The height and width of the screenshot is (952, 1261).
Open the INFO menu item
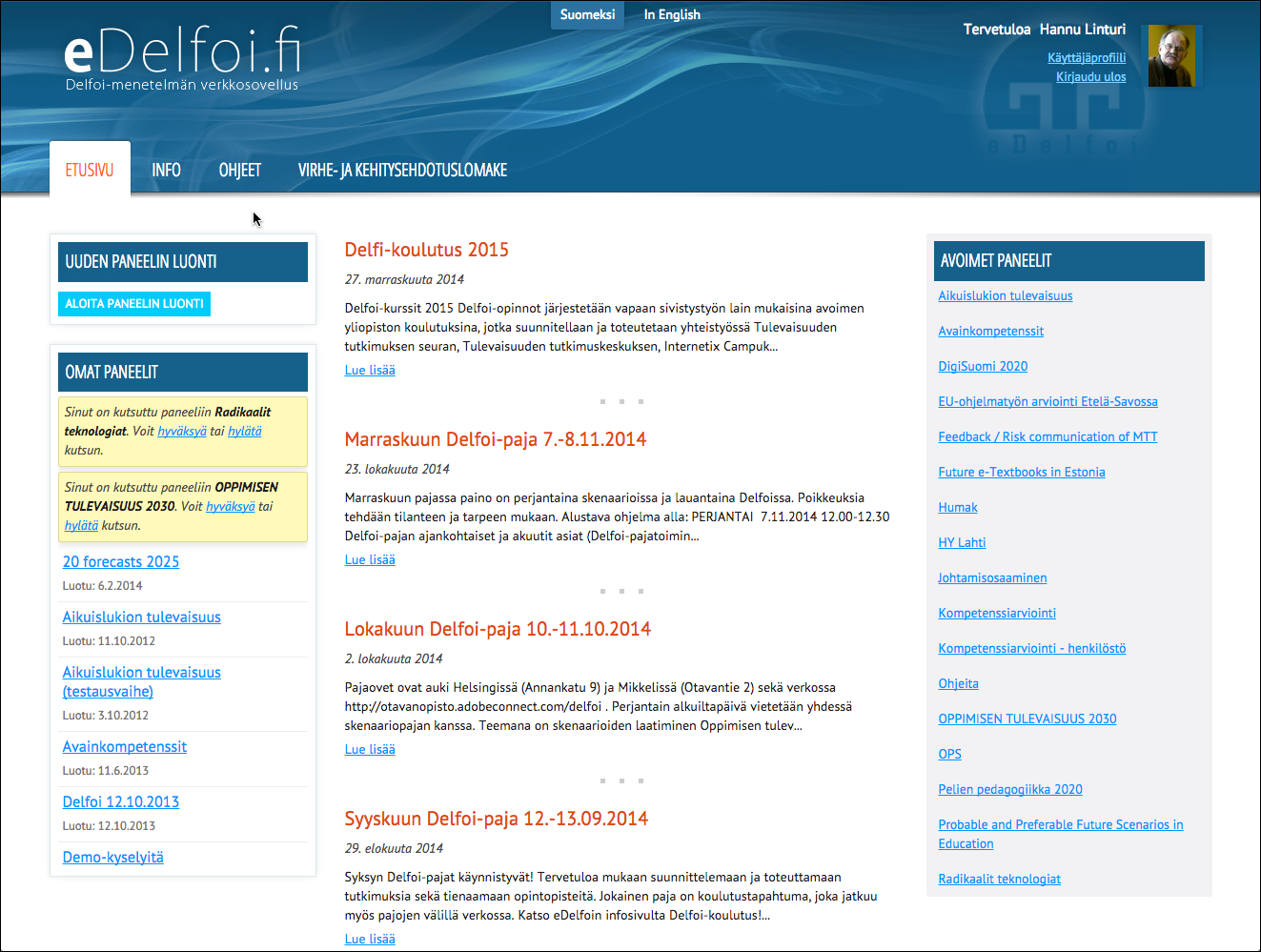point(166,170)
